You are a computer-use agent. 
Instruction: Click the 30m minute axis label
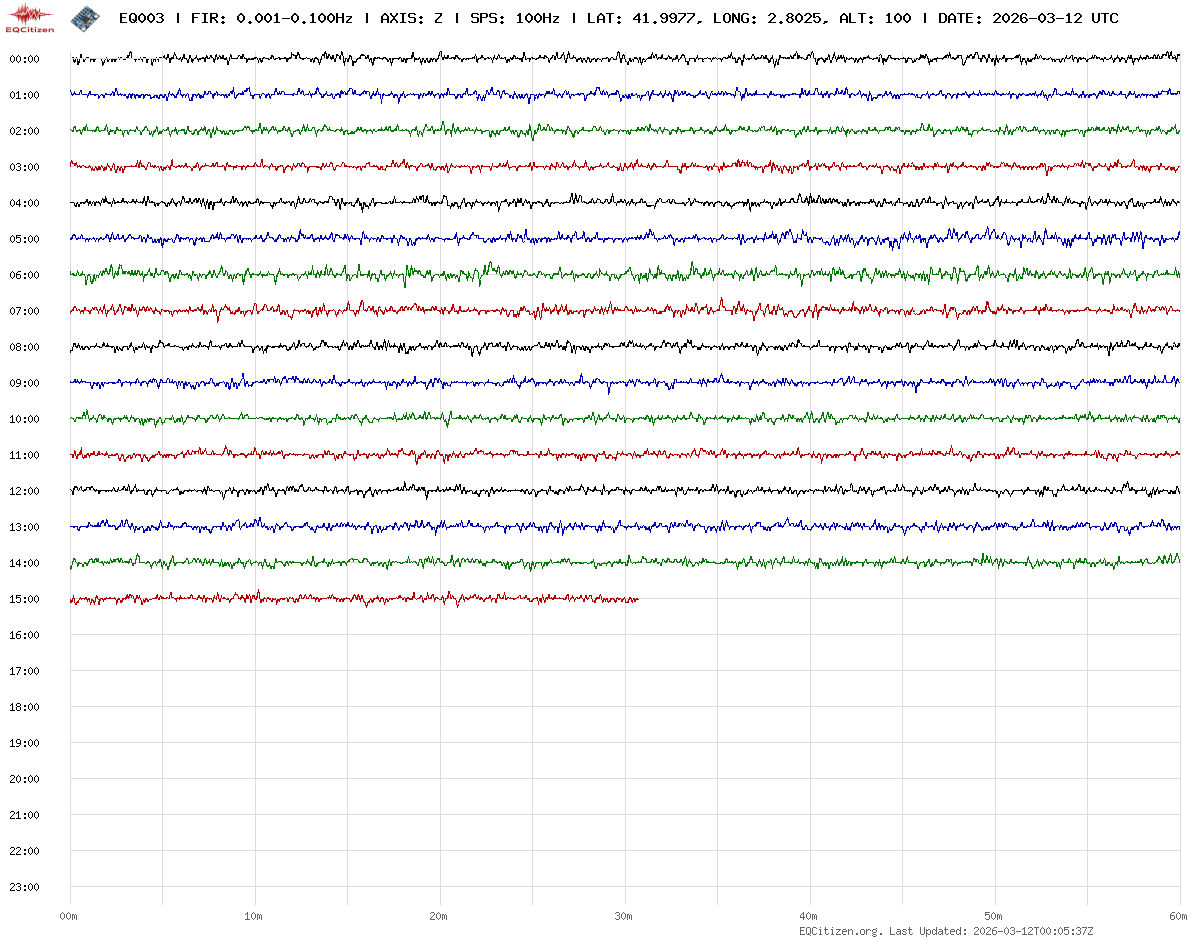pyautogui.click(x=624, y=916)
